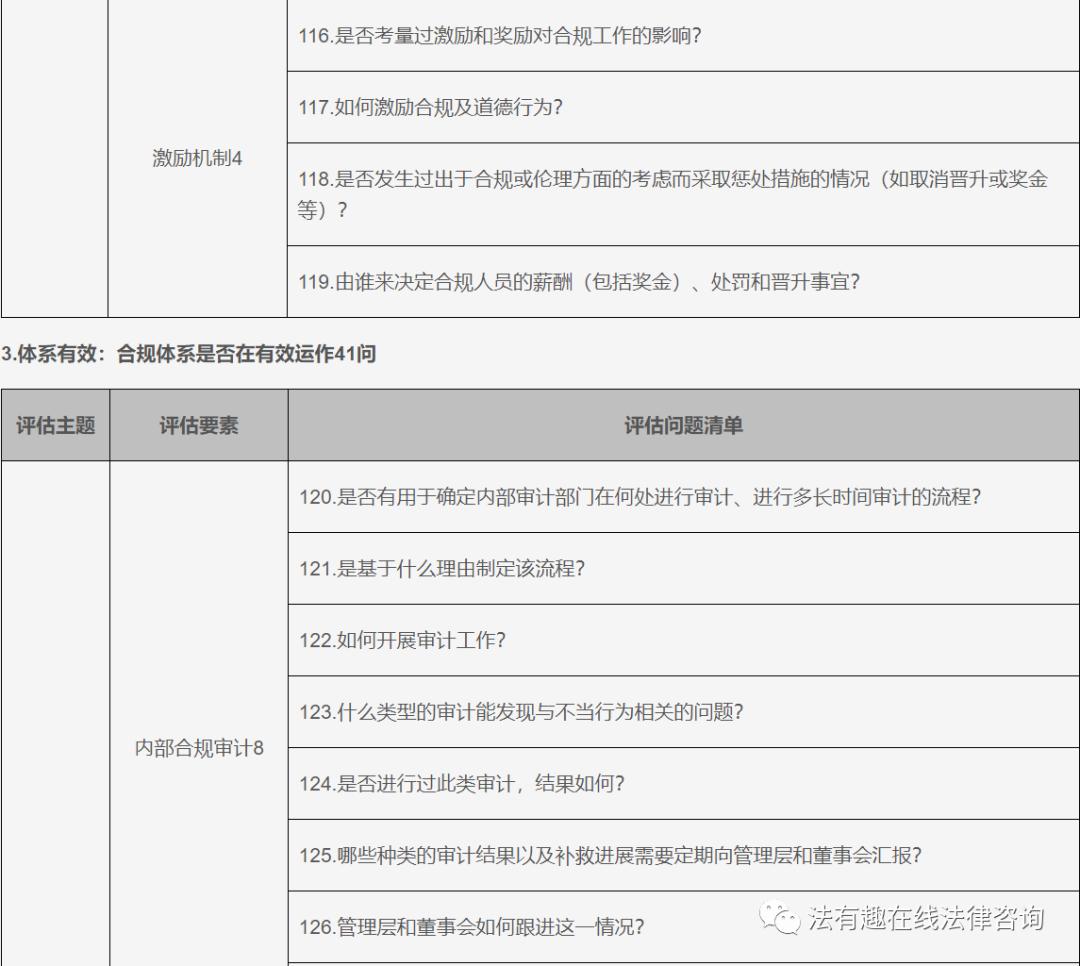Click the 内部合规审计8 cell

[x=199, y=745]
